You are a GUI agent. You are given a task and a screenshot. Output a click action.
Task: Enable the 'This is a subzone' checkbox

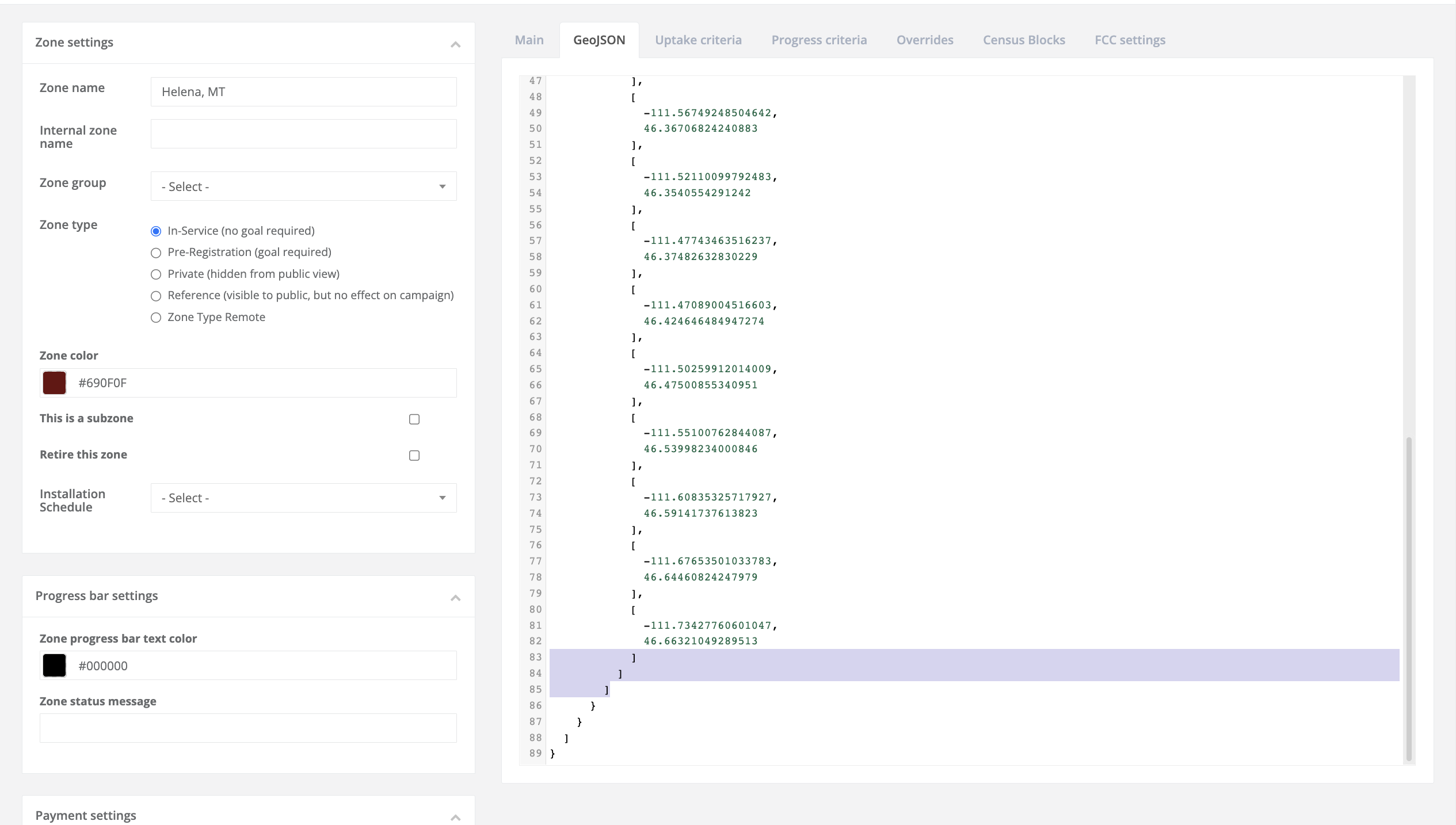(x=414, y=419)
